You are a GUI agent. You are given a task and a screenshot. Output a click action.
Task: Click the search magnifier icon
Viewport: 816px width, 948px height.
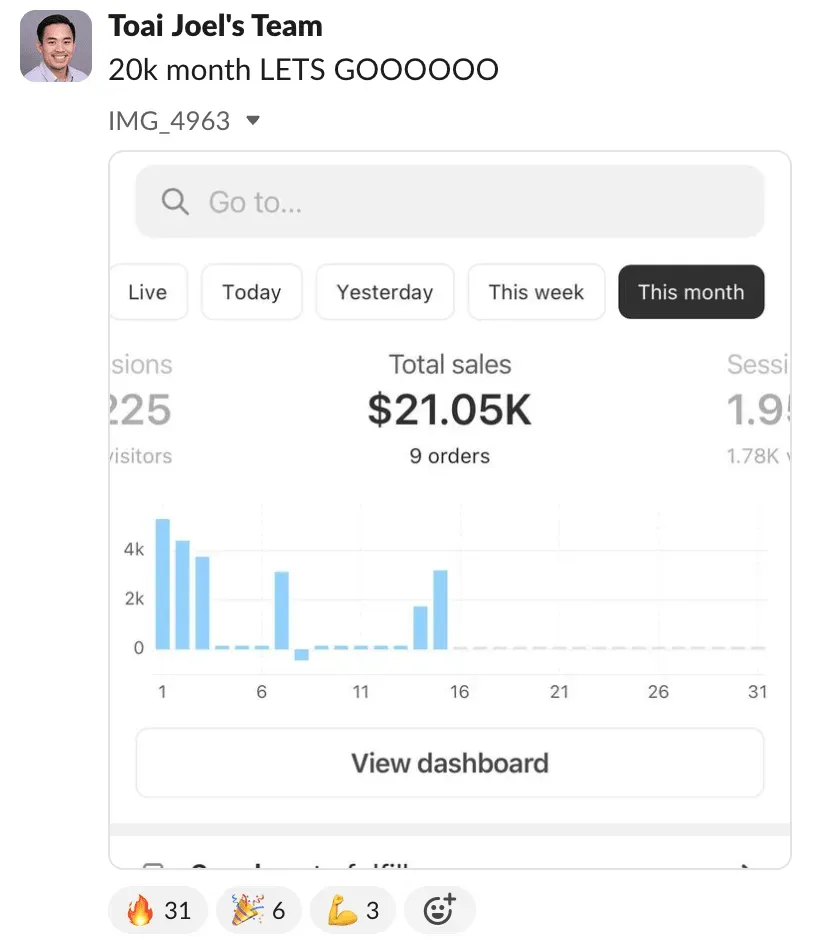click(x=175, y=201)
